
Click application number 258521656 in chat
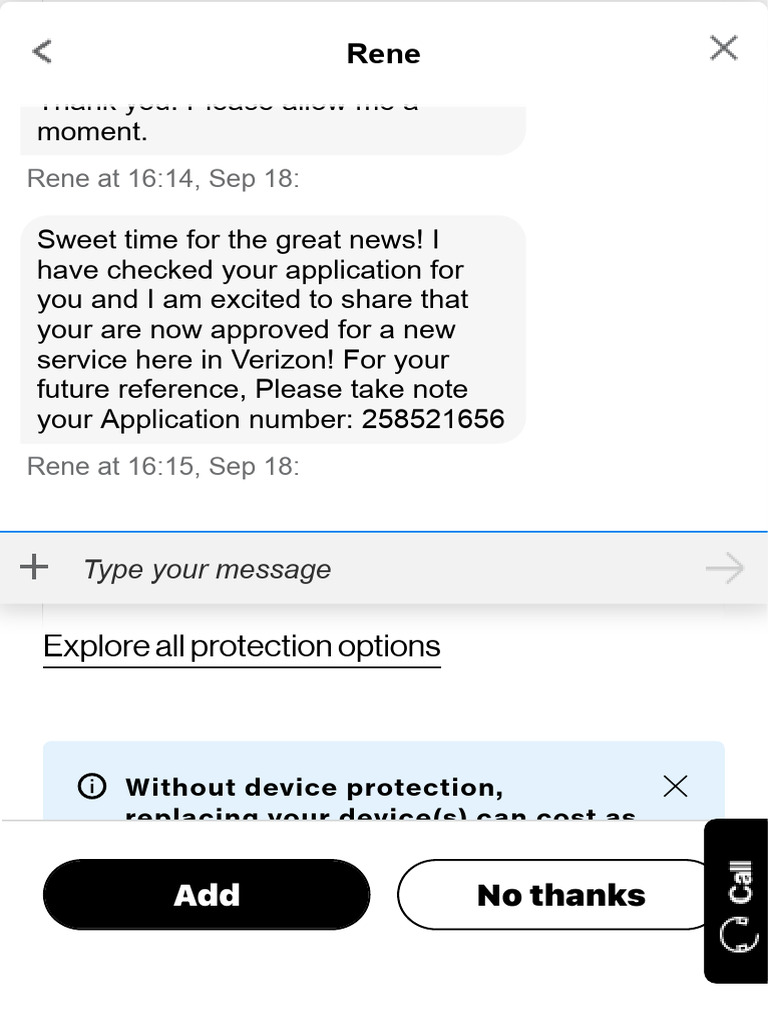433,419
